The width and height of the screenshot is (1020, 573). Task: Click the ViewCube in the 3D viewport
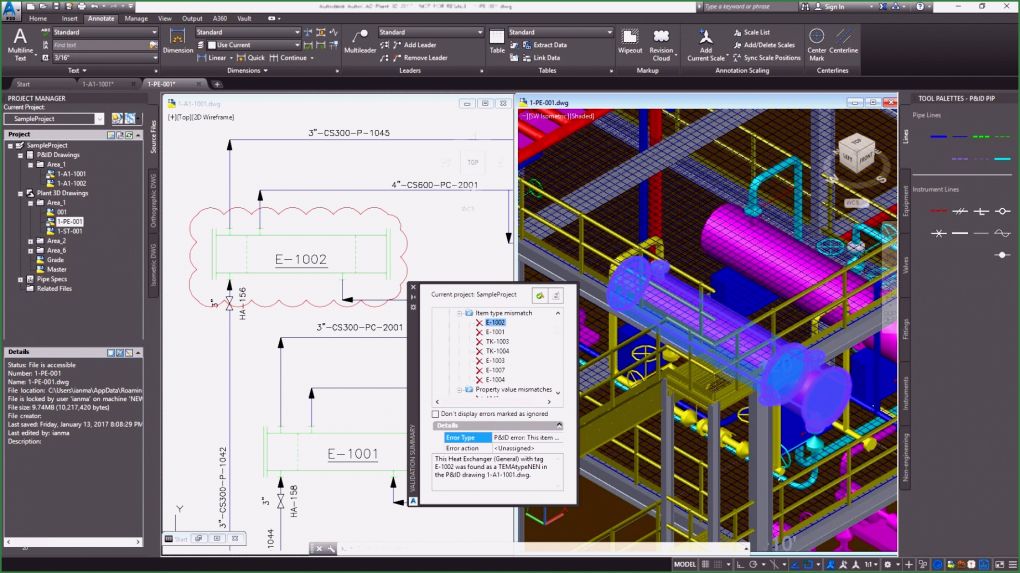pyautogui.click(x=856, y=154)
